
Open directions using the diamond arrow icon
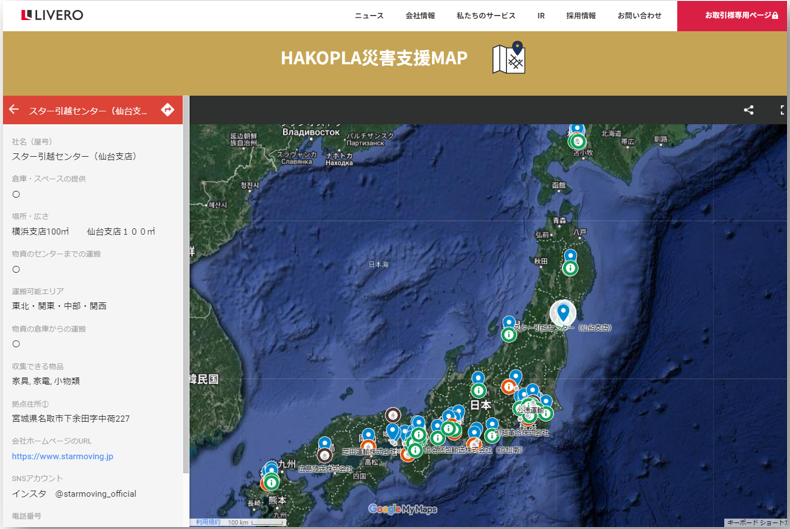168,109
